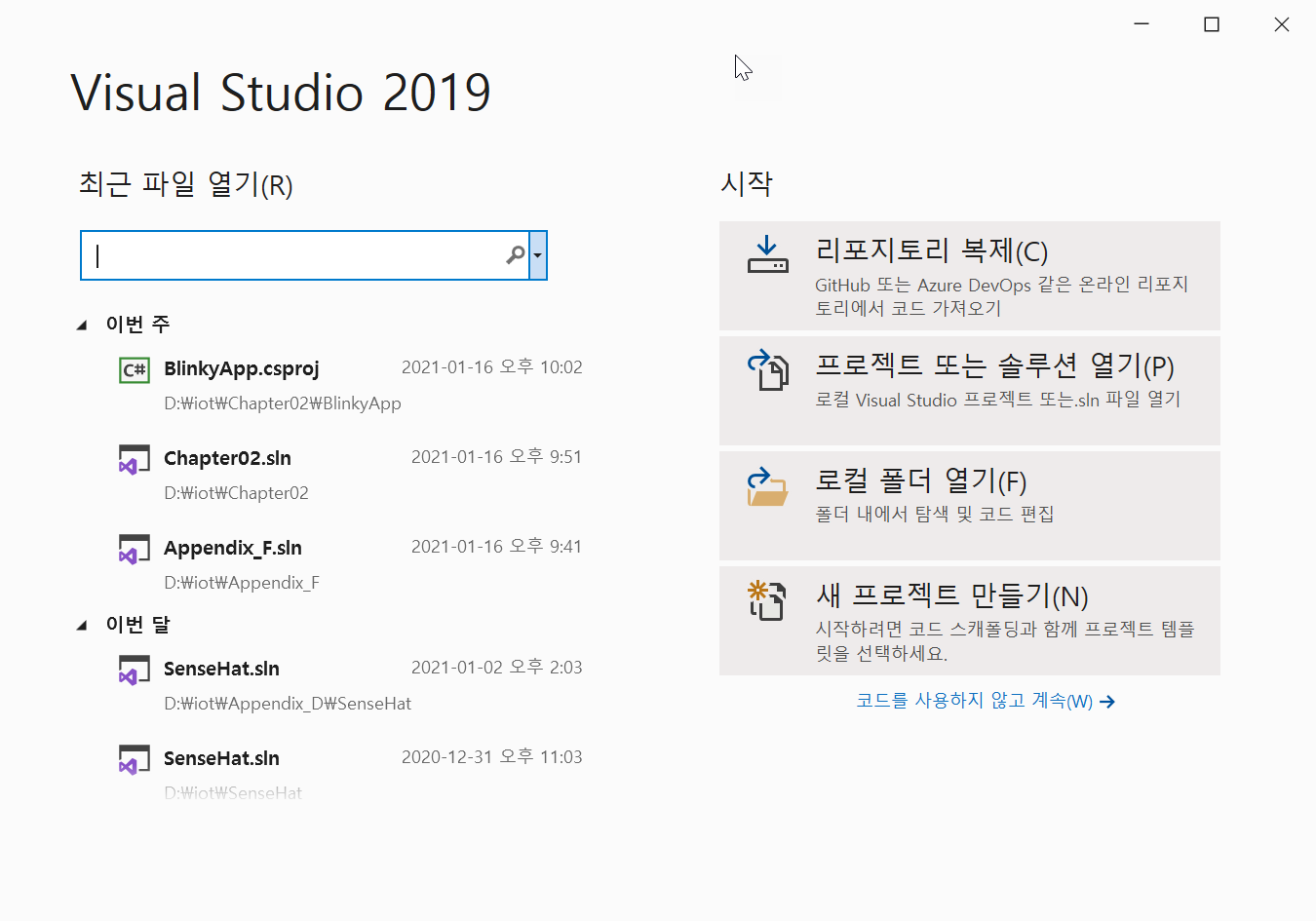The image size is (1316, 921).
Task: Click timestamp 2021-01-02 오후 2:03
Action: point(497,668)
